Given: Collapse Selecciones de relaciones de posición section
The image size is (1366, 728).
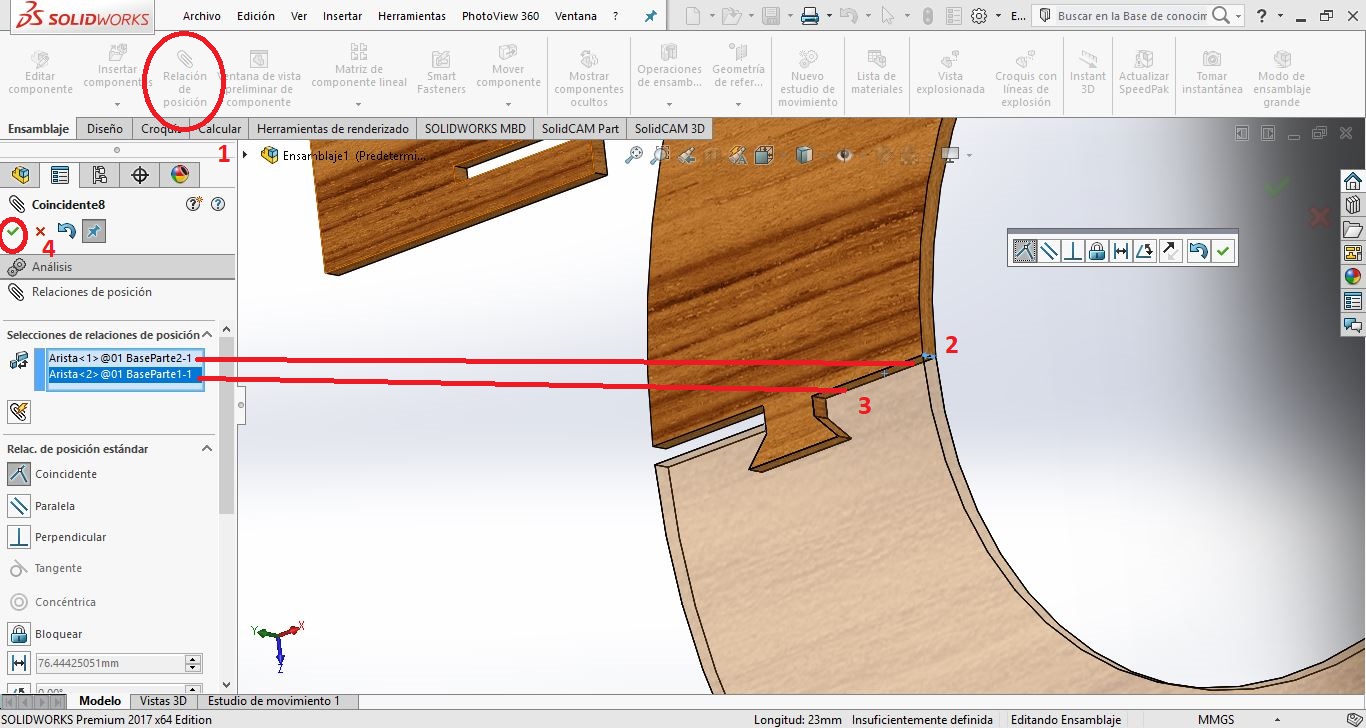Looking at the screenshot, I should tap(208, 335).
